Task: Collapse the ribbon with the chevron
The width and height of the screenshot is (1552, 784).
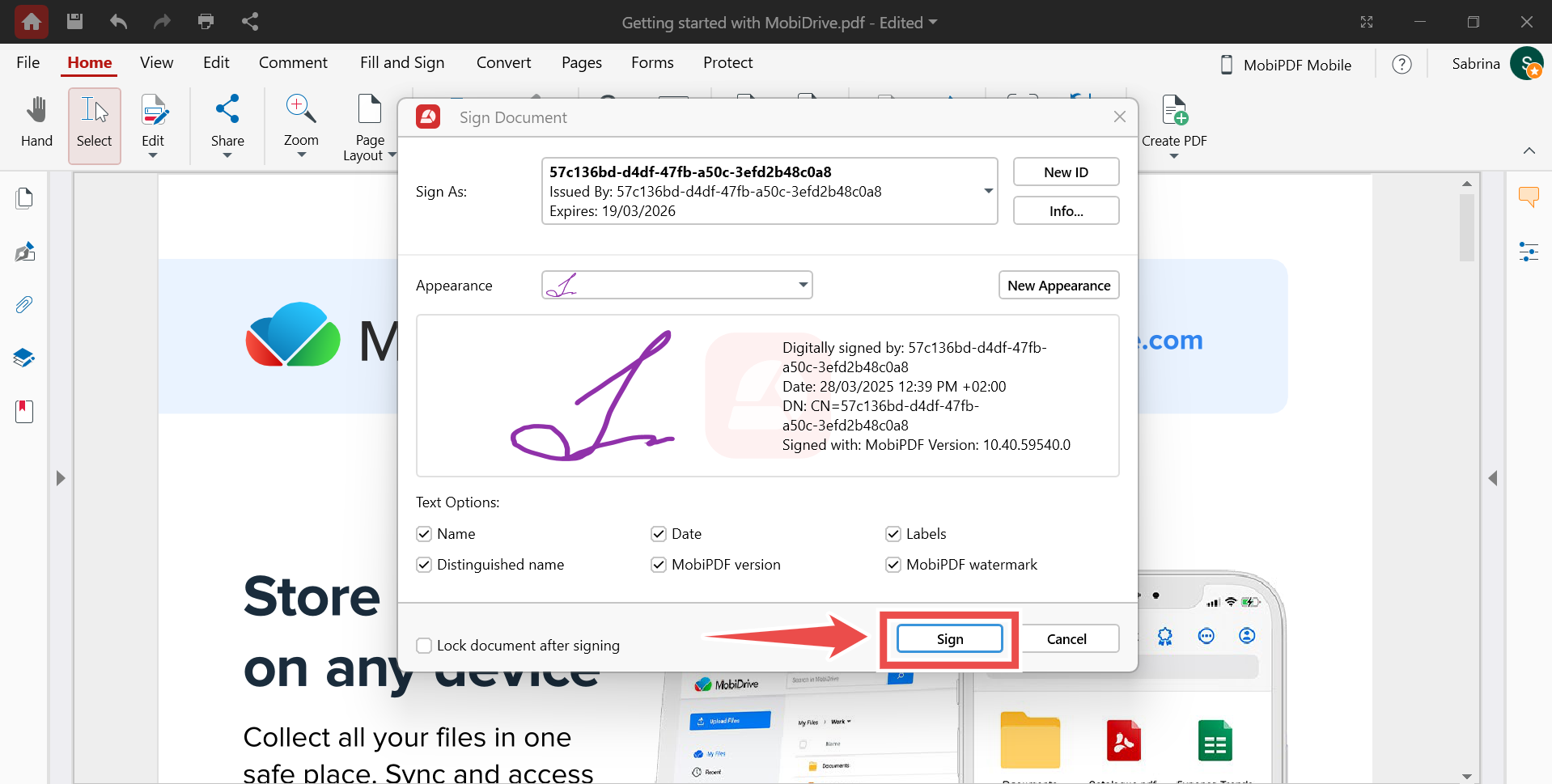Action: [1529, 150]
